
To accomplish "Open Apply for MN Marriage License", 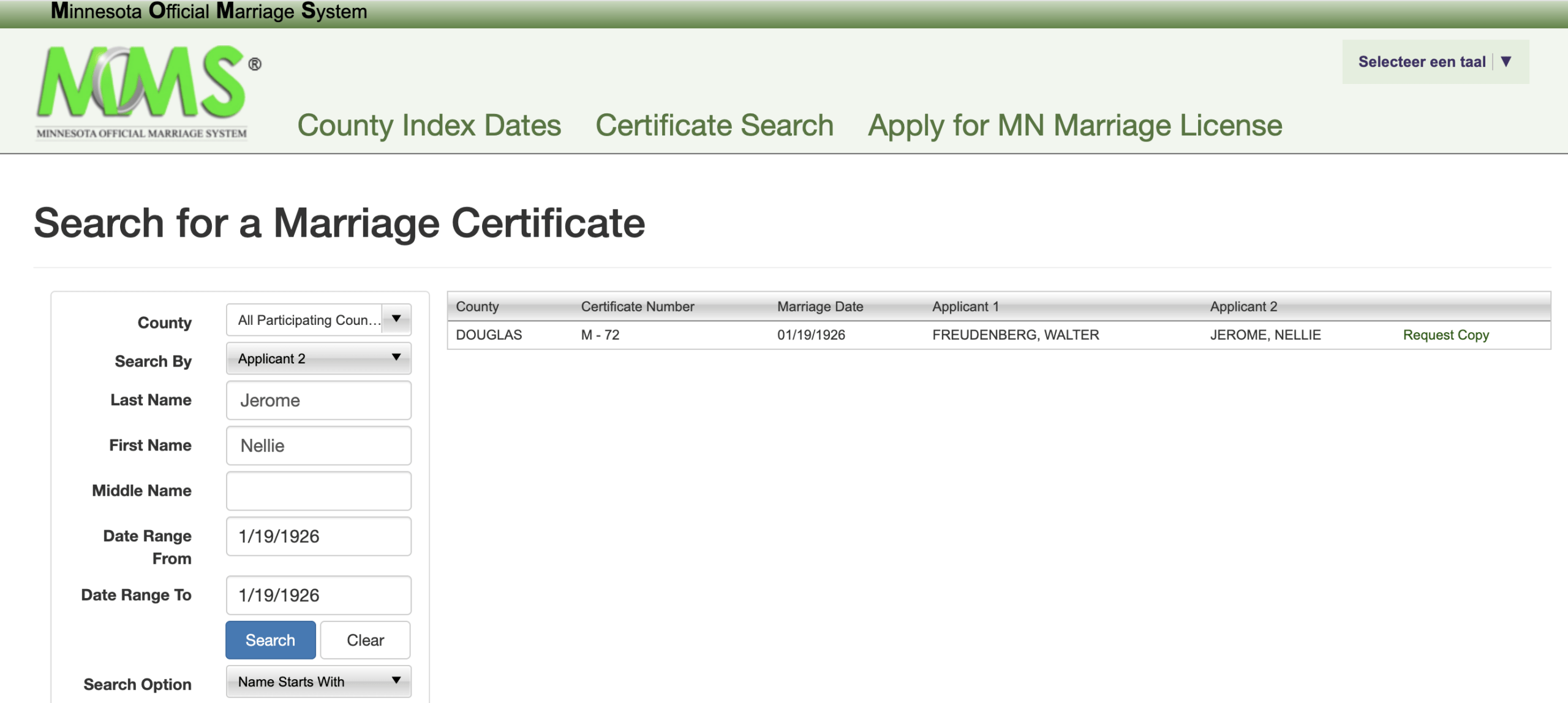I will (1074, 126).
